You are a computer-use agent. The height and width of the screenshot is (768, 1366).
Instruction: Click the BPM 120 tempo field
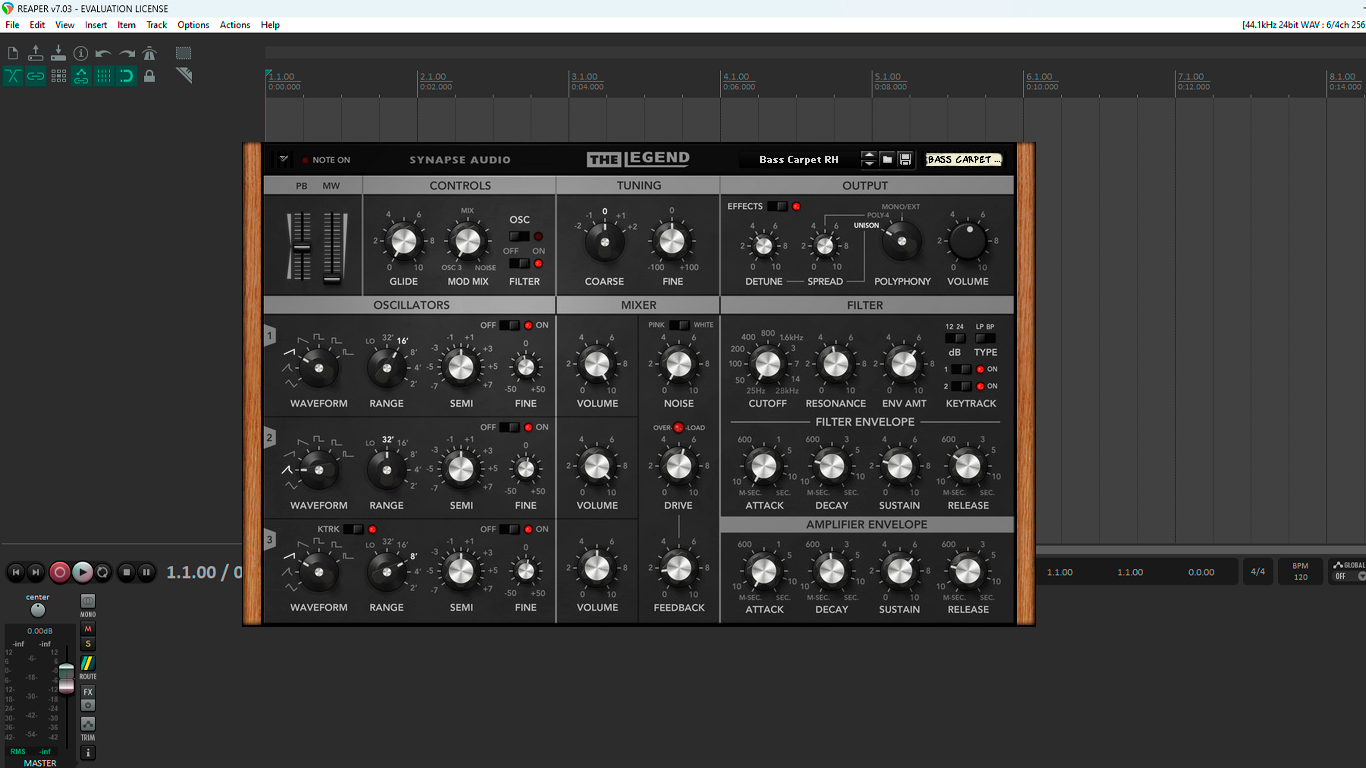coord(1300,572)
